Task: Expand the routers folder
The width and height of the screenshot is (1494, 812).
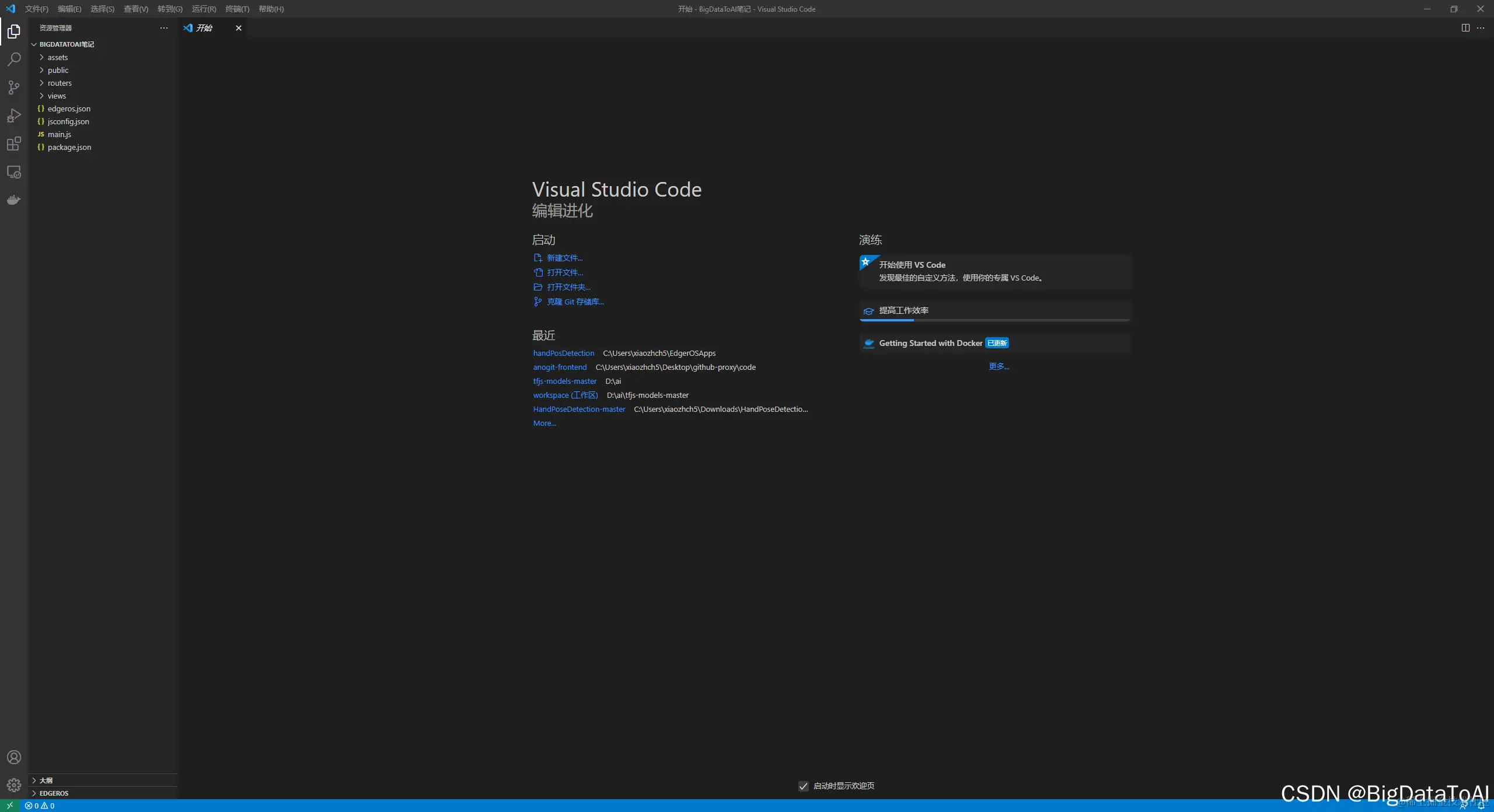Action: [x=60, y=83]
